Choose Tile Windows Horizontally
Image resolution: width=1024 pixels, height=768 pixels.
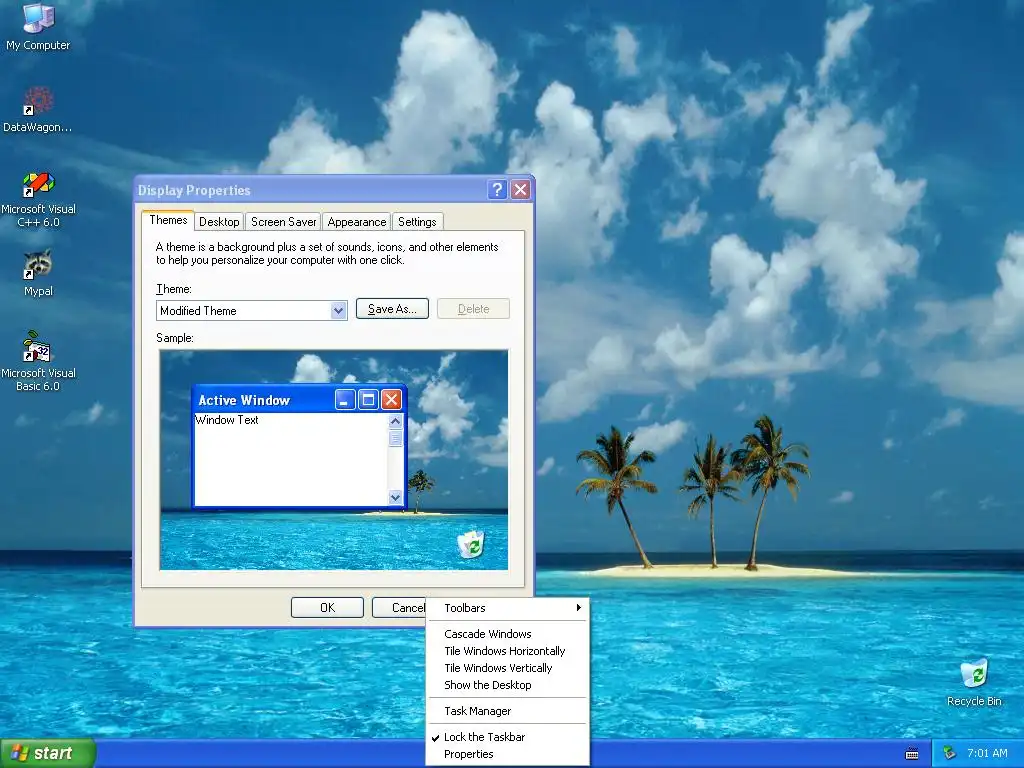pyautogui.click(x=507, y=651)
